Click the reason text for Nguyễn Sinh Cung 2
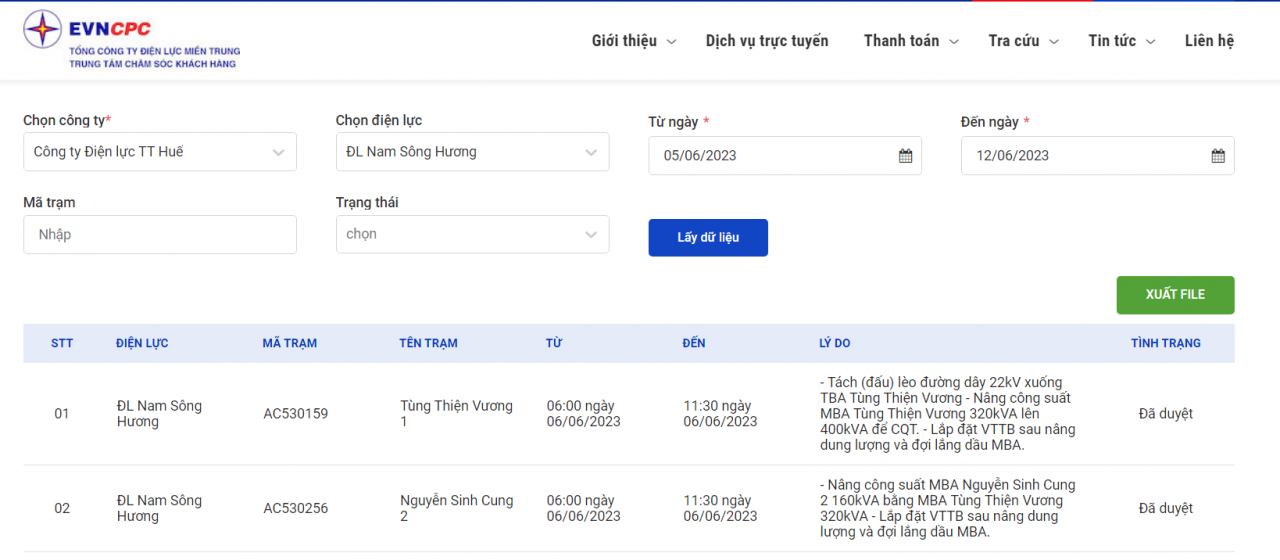Image resolution: width=1280 pixels, height=560 pixels. coord(947,508)
